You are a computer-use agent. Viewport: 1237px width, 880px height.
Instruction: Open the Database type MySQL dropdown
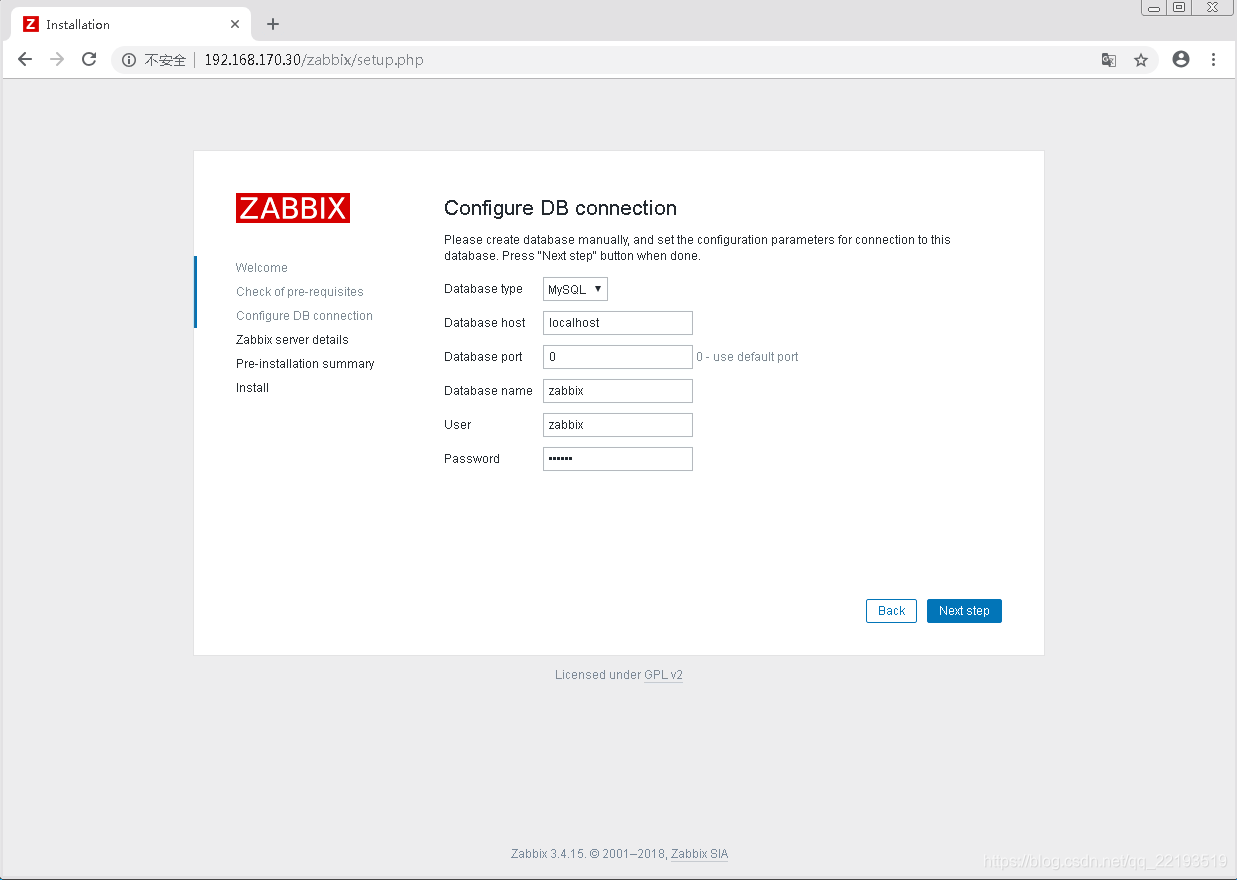[575, 289]
